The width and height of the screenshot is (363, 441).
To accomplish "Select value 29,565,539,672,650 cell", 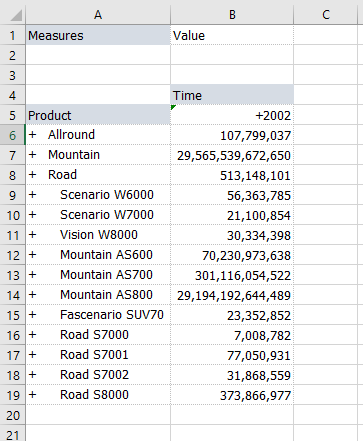I will click(232, 155).
